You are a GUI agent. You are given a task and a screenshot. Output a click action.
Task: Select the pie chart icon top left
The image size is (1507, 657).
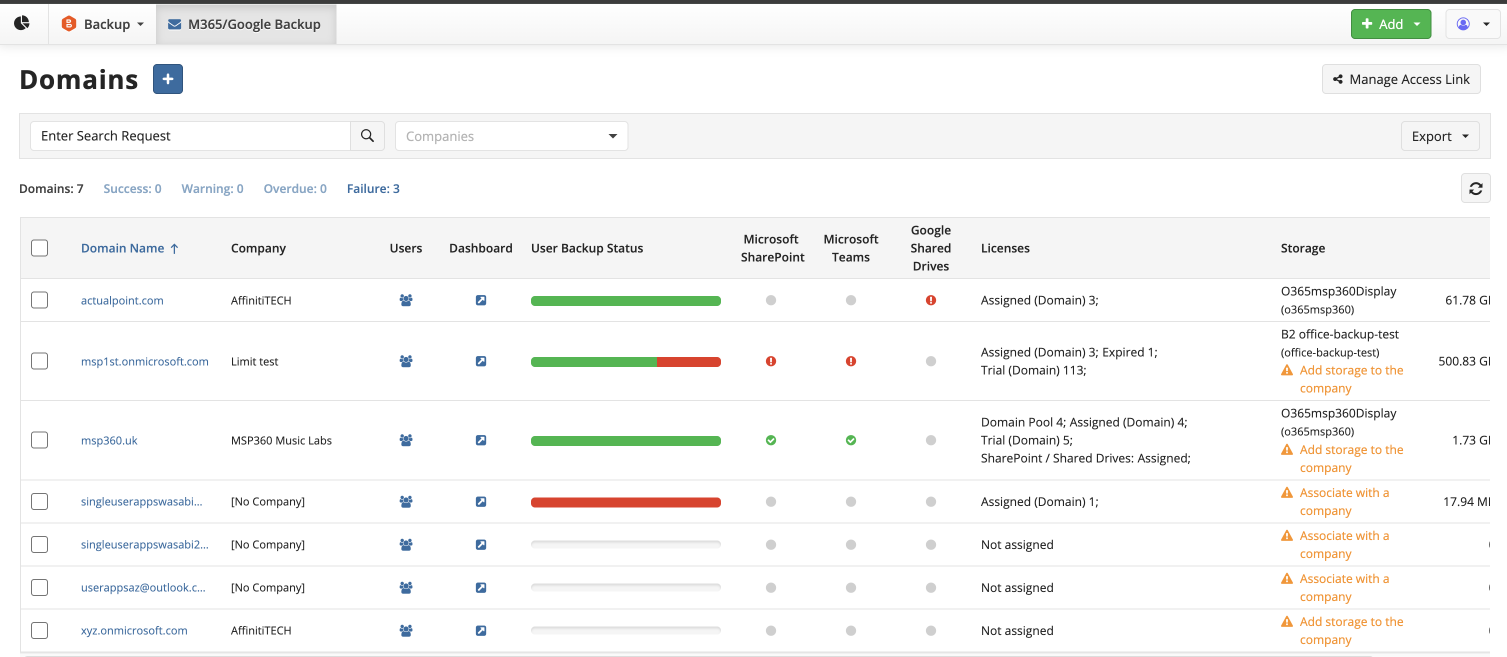[x=21, y=22]
